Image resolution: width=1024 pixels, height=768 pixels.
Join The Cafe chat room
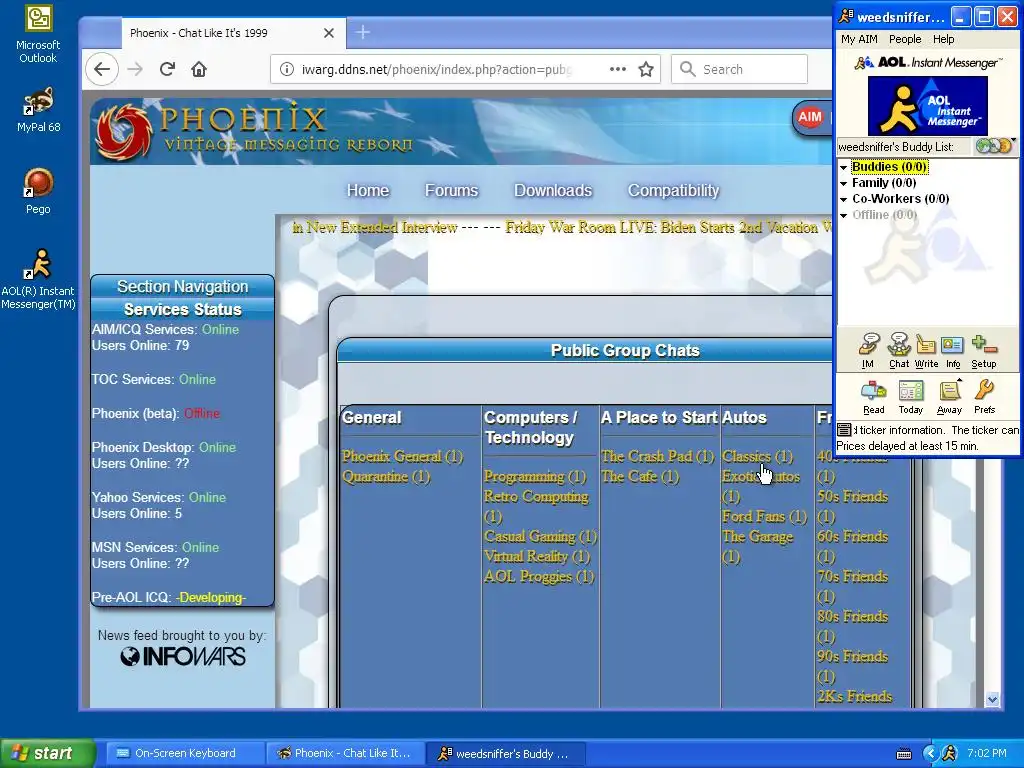click(x=640, y=477)
